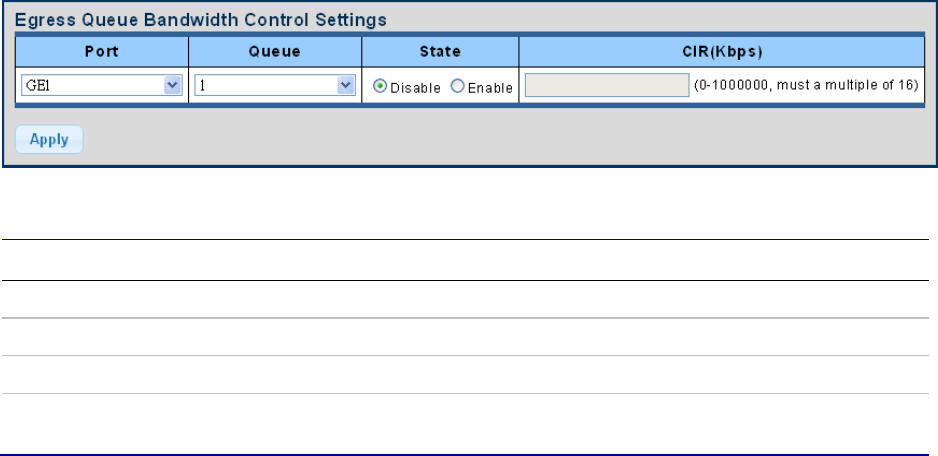Click the 0-1000000 multiple of 16 hint text

point(805,86)
